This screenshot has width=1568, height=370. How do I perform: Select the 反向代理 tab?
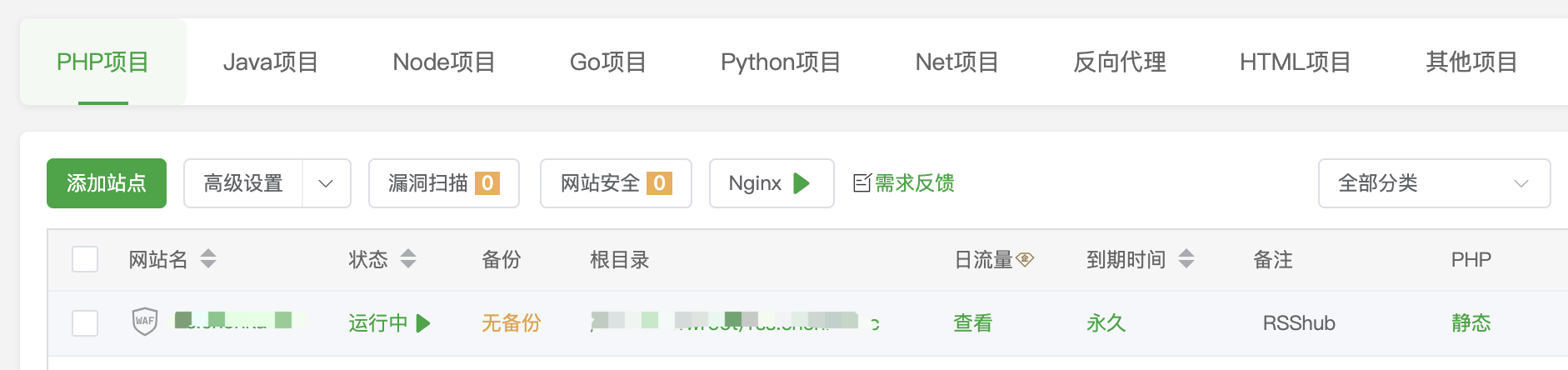[x=1119, y=62]
